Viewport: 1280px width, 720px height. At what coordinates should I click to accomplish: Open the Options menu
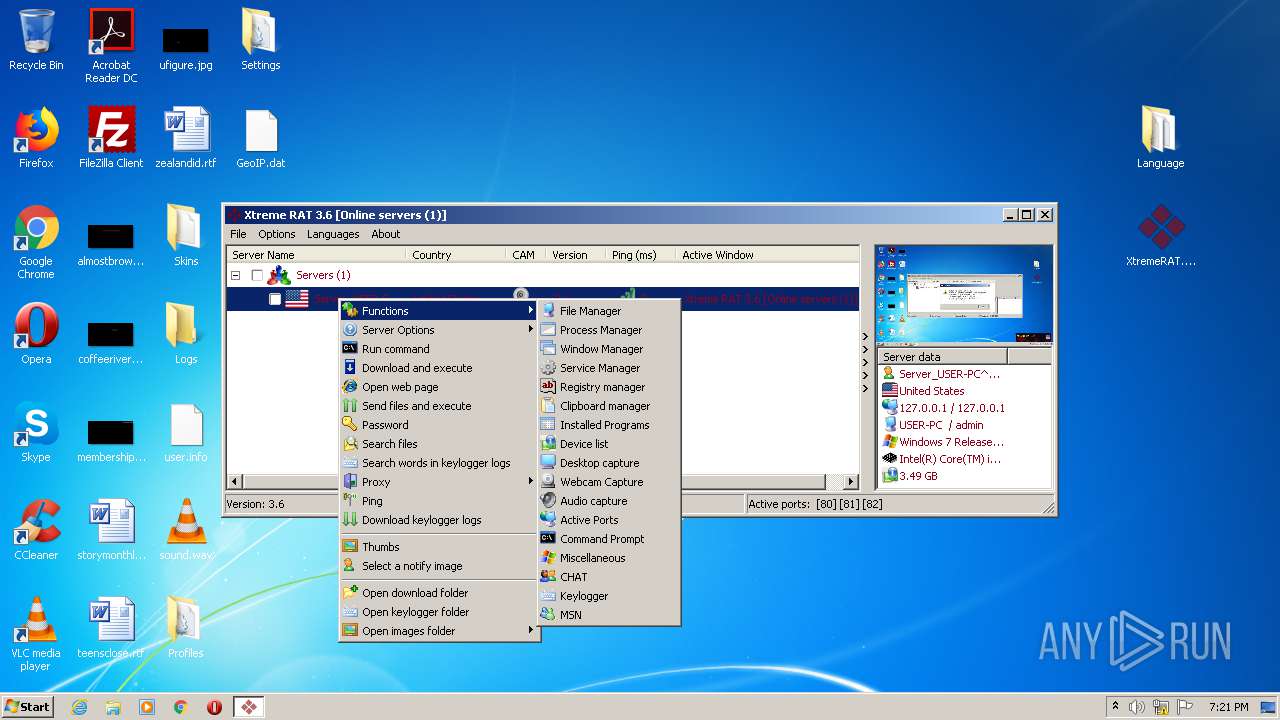(277, 234)
